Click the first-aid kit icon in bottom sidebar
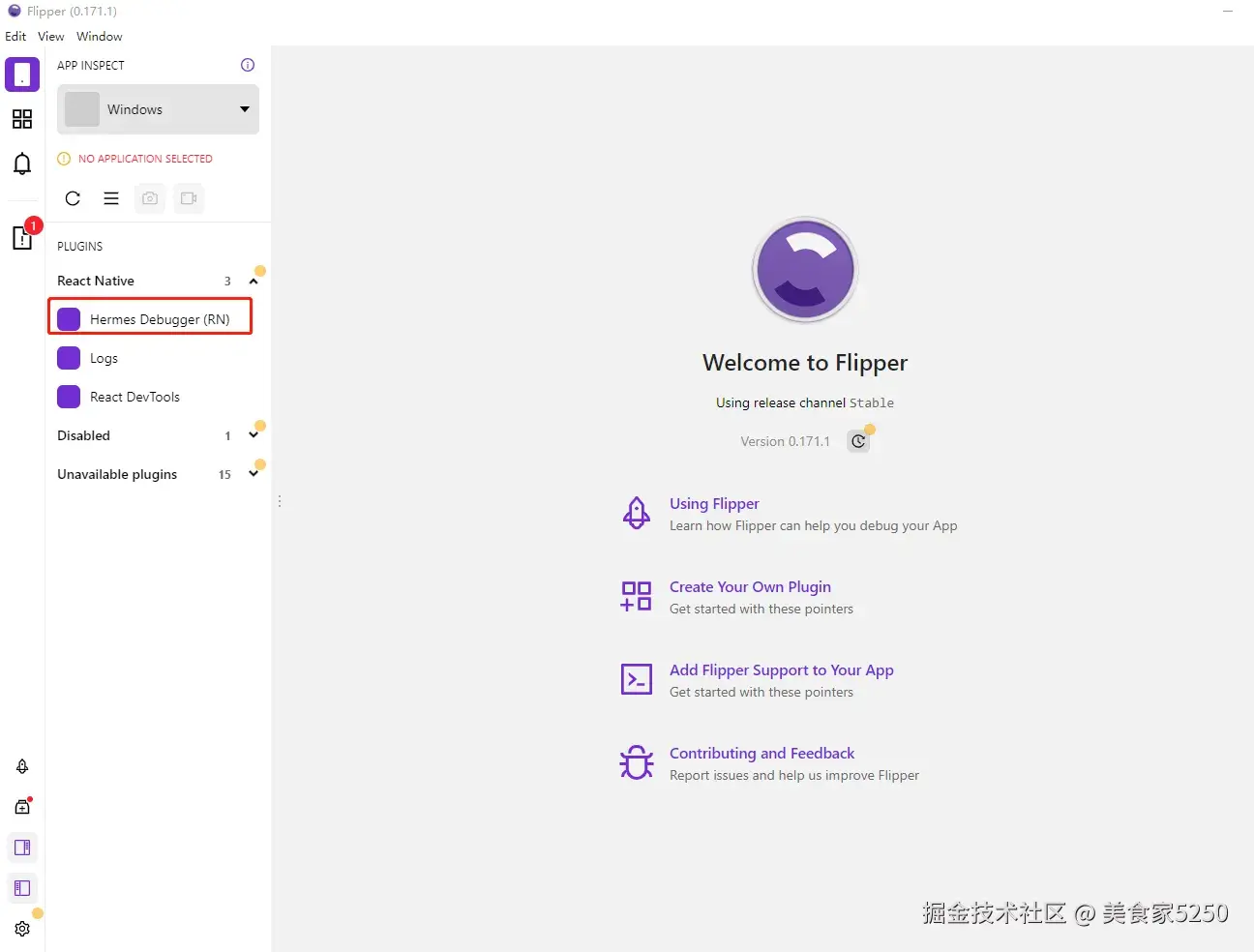The width and height of the screenshot is (1254, 952). 22,806
